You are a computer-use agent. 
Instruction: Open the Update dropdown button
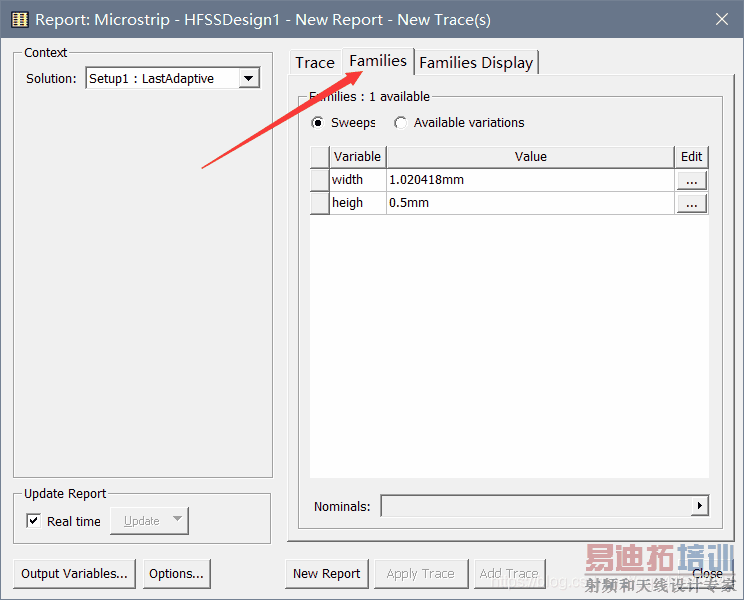pyautogui.click(x=149, y=521)
